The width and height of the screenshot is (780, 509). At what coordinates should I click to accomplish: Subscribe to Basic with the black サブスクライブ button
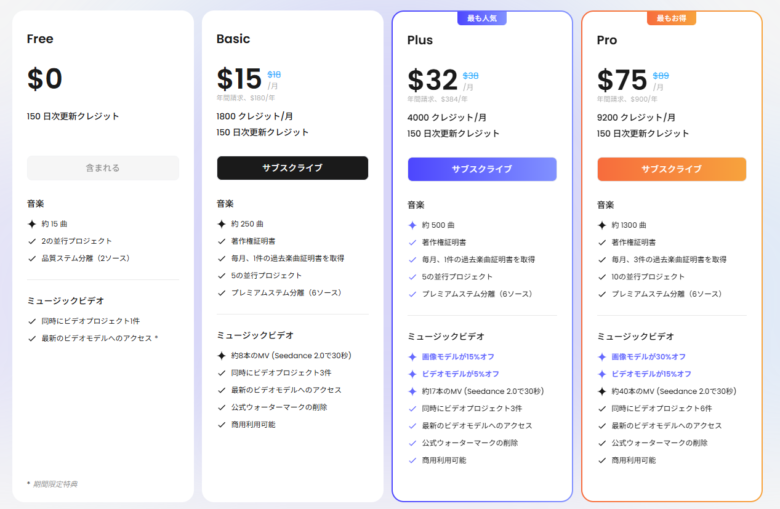[x=292, y=168]
